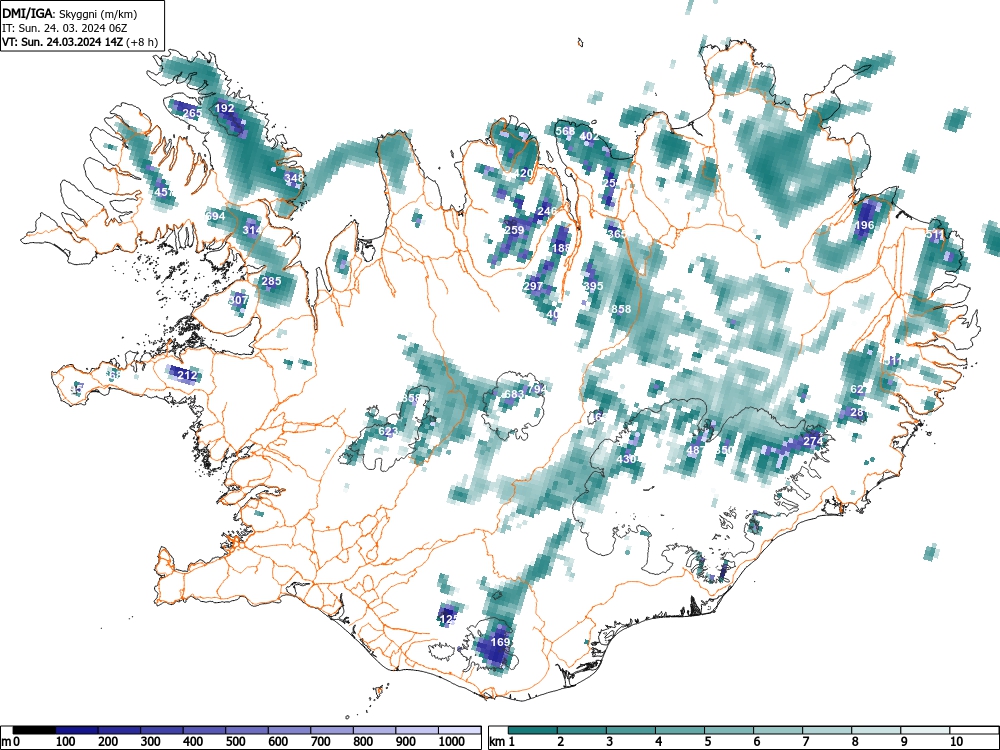This screenshot has height=750, width=1000.
Task: Click the '169' visibility value on the map
Action: (501, 642)
